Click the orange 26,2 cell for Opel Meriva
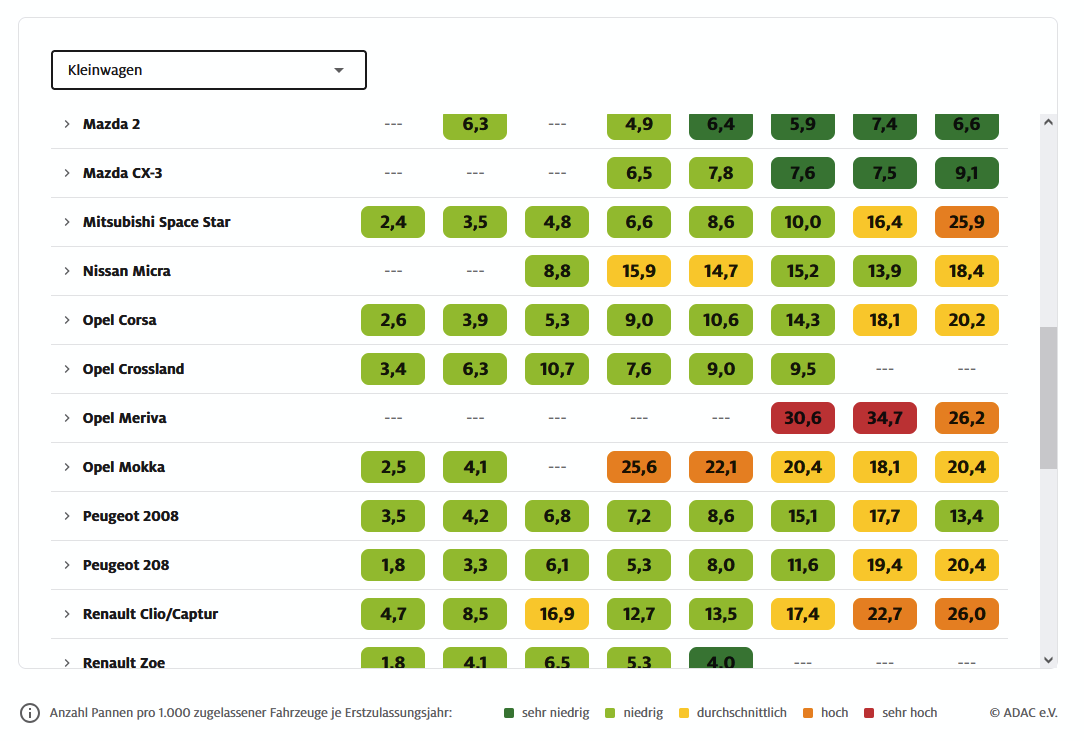Image resolution: width=1084 pixels, height=741 pixels. pos(966,418)
